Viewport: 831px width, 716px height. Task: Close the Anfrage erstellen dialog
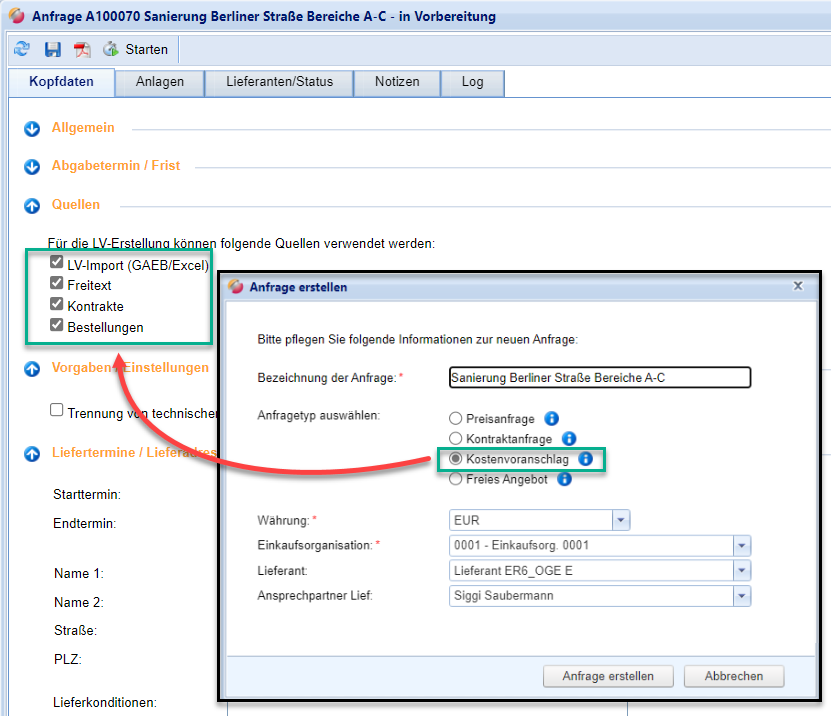[x=798, y=286]
